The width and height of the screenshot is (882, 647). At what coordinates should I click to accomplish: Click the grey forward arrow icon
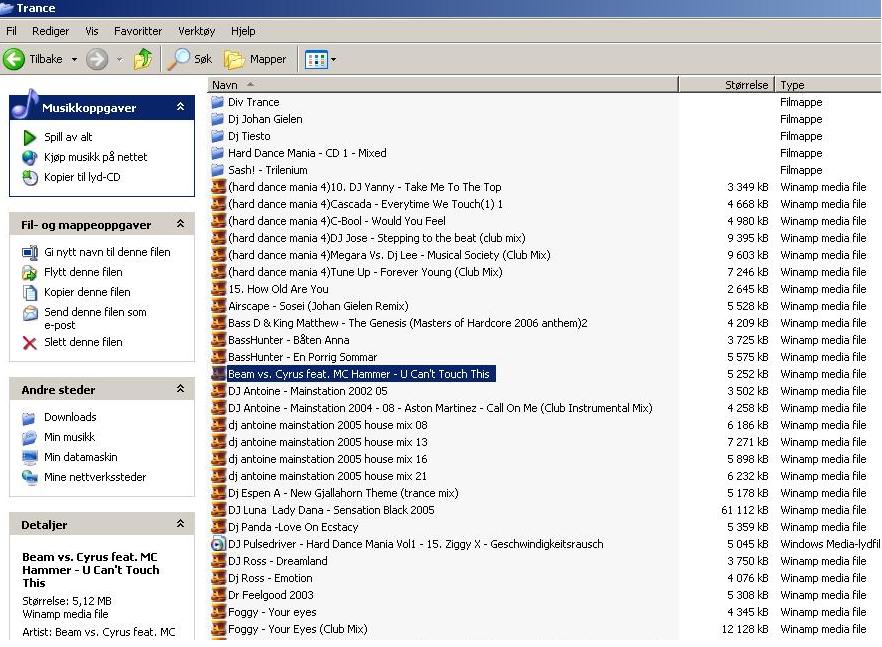coord(97,59)
